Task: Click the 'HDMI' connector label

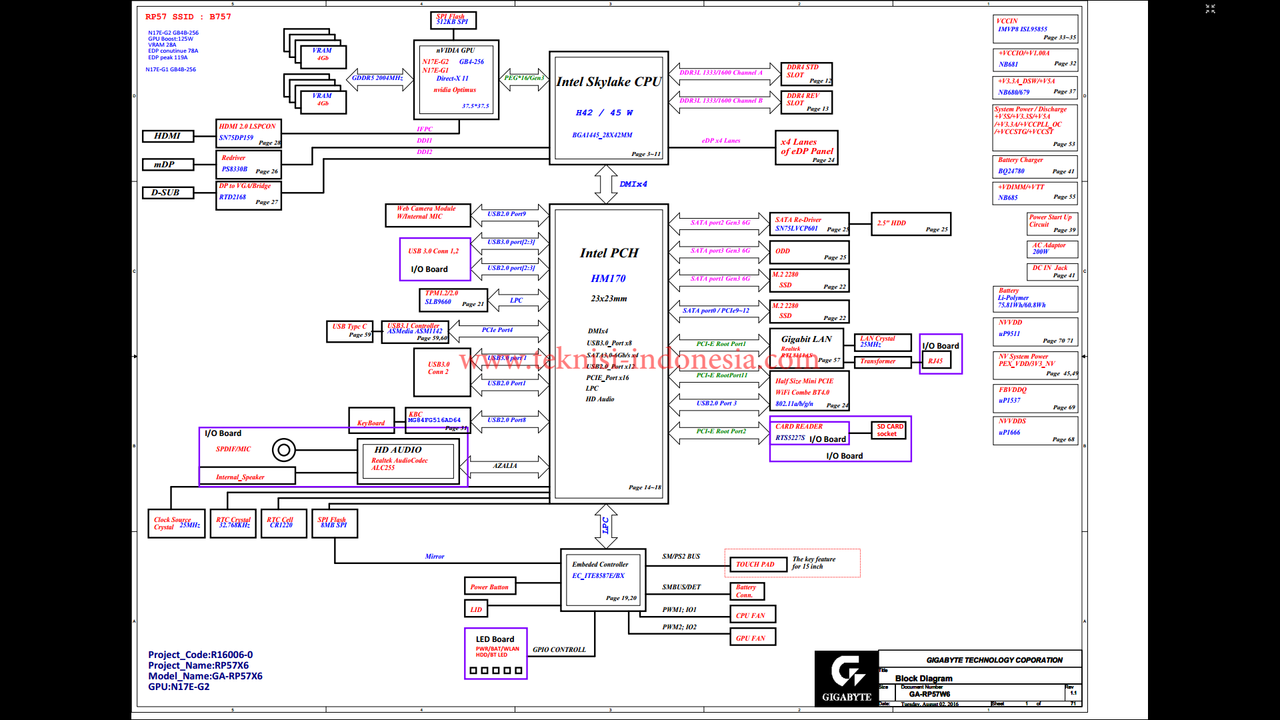Action: pos(168,136)
